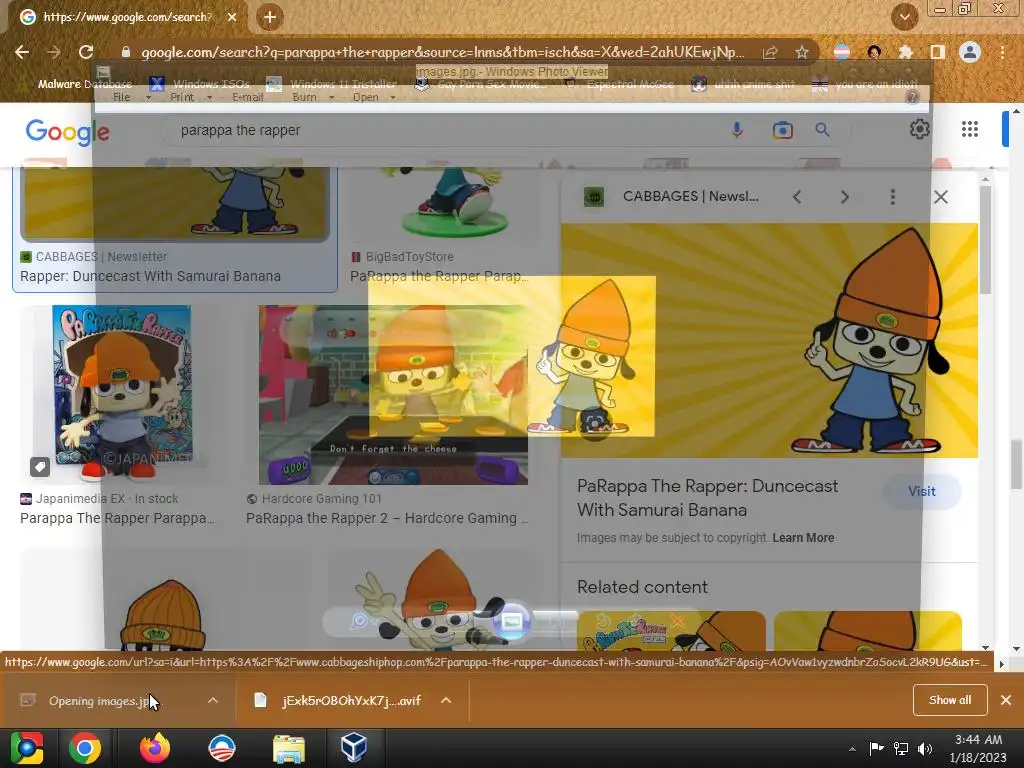Search by image with the camera icon
This screenshot has width=1024, height=768.
[x=782, y=130]
